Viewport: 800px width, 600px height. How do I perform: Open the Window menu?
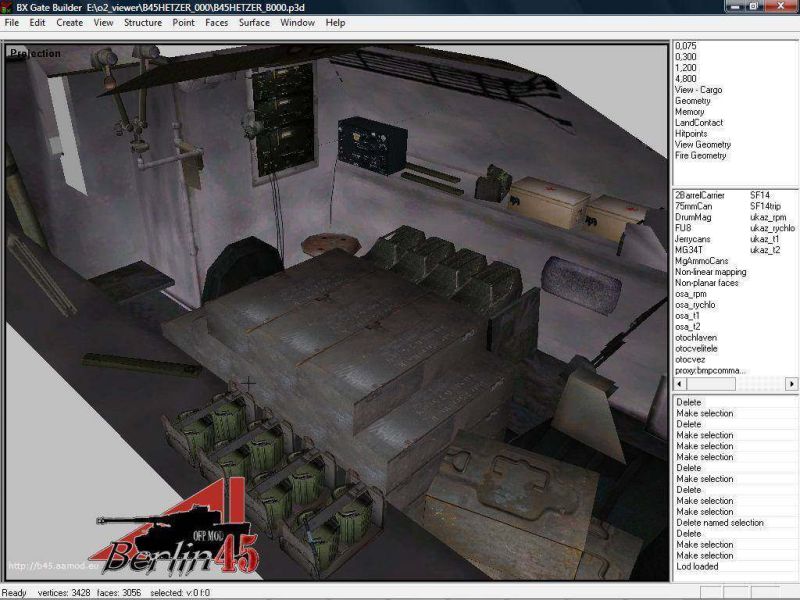tap(297, 23)
